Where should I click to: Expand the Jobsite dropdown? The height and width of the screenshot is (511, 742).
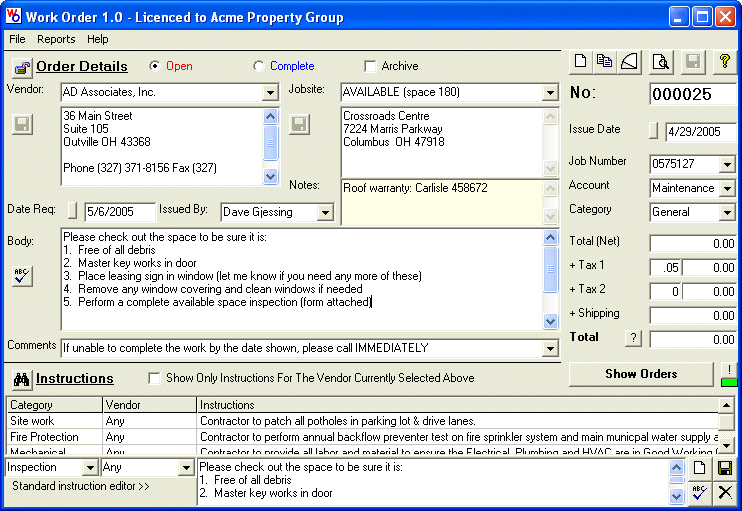(550, 92)
